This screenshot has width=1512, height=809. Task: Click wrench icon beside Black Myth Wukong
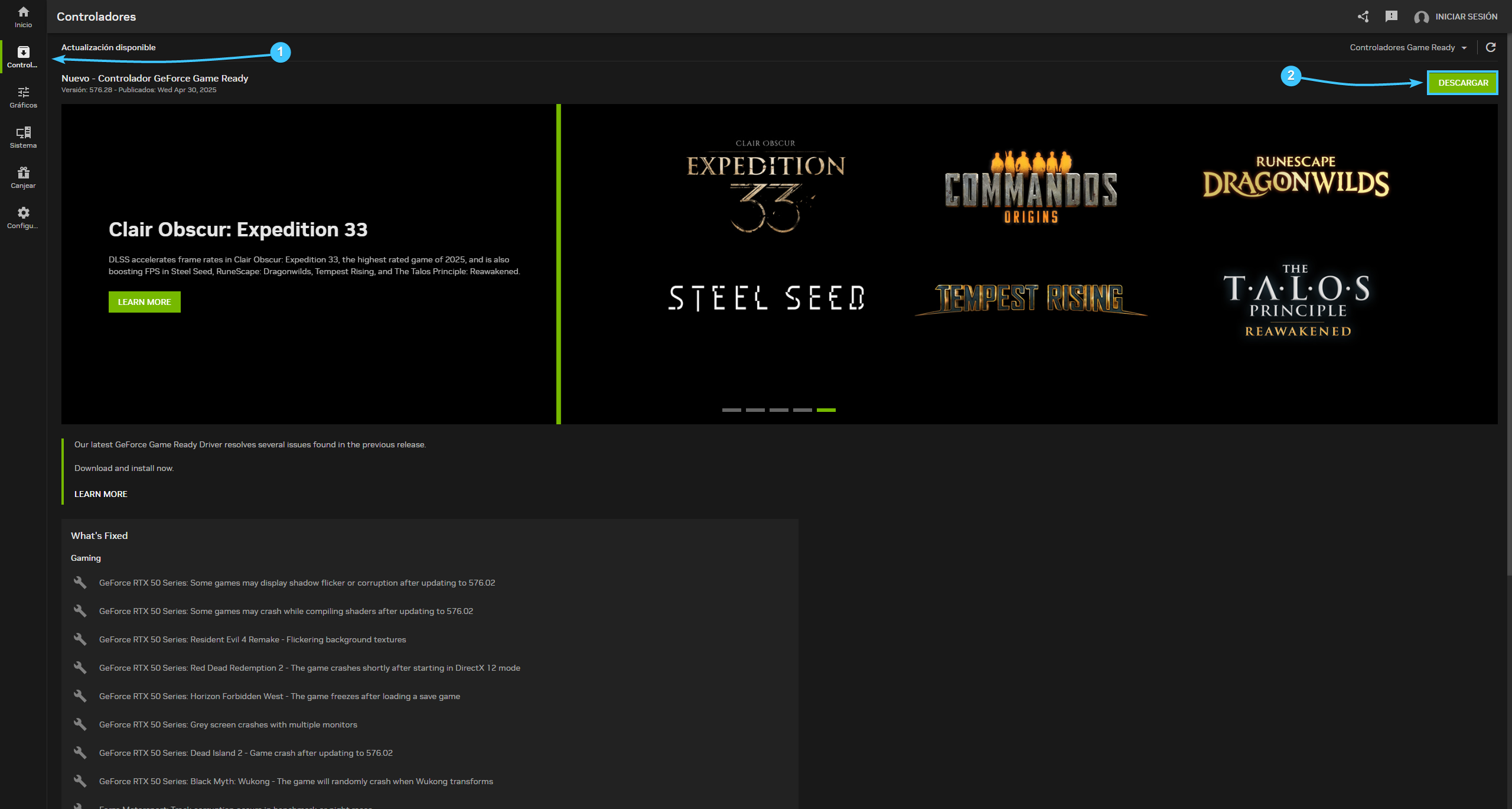pyautogui.click(x=80, y=781)
